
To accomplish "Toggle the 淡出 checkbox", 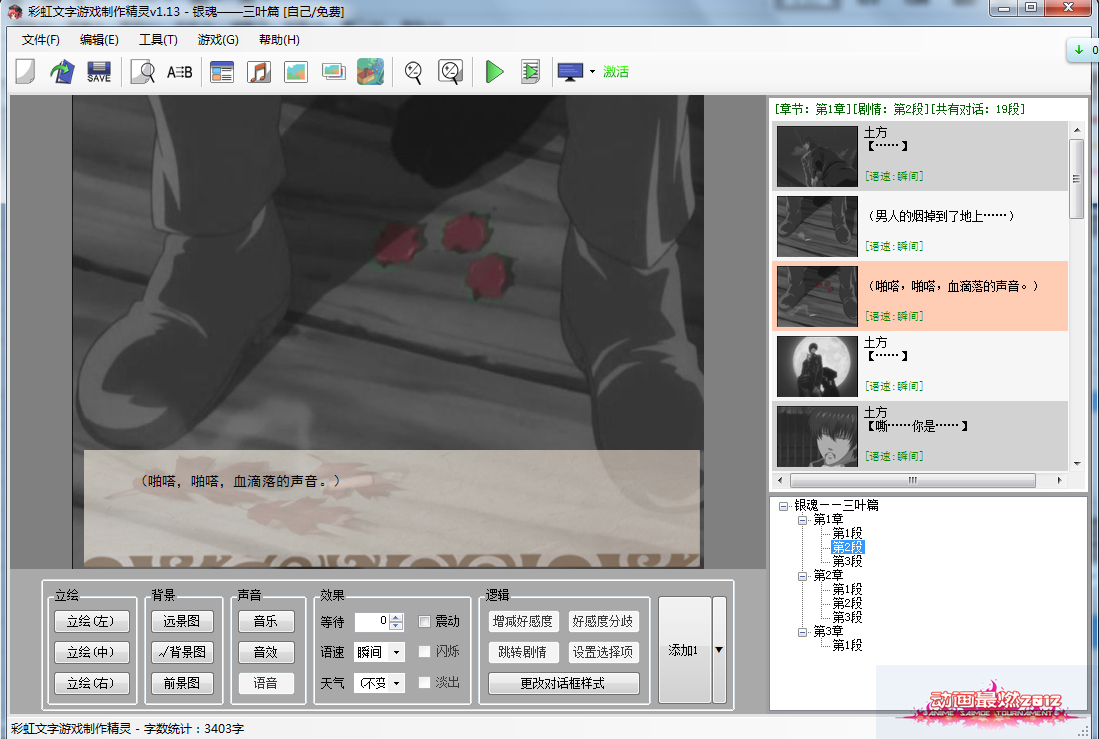I will tap(425, 683).
